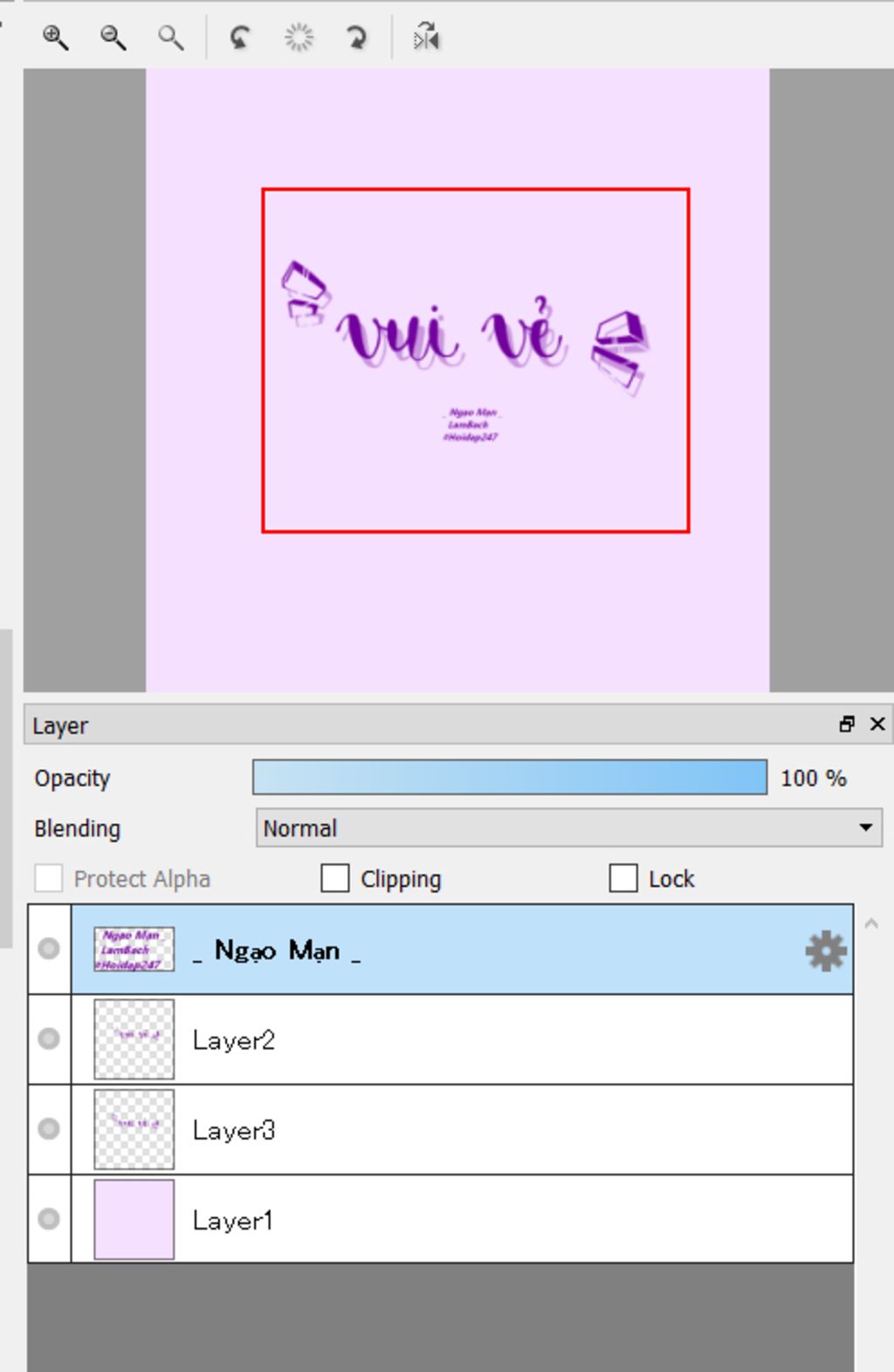Screen dimensions: 894x1372
Task: Click the zoom in magnifier icon
Action: [x=55, y=38]
